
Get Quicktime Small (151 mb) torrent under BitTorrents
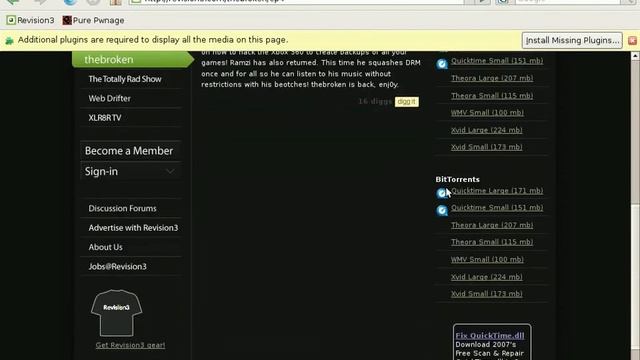pyautogui.click(x=497, y=208)
